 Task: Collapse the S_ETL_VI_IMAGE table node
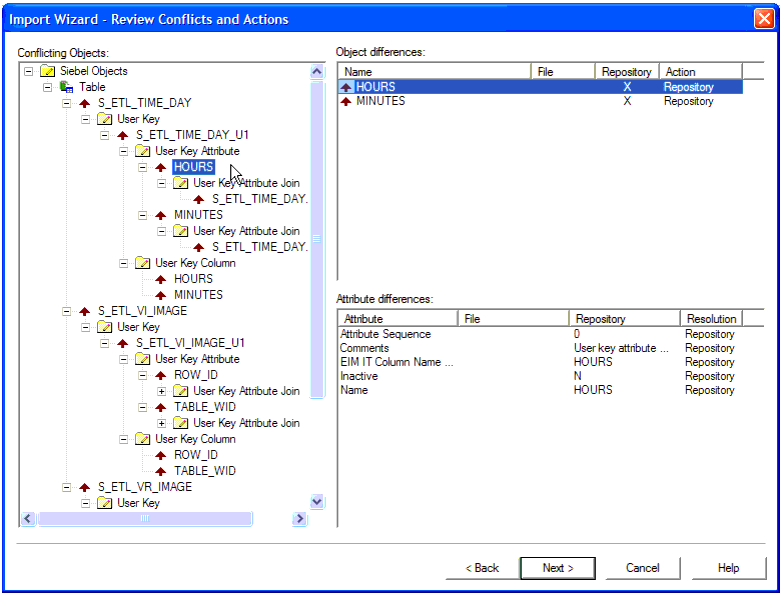point(66,311)
